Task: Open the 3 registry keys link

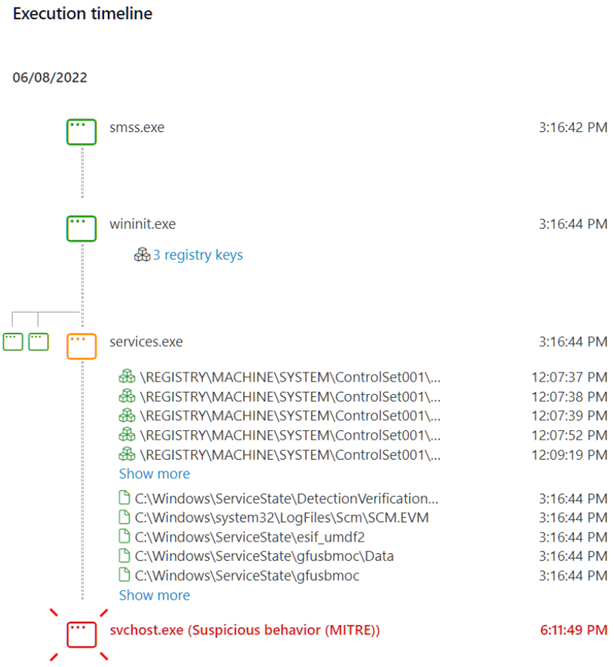Action: click(198, 255)
